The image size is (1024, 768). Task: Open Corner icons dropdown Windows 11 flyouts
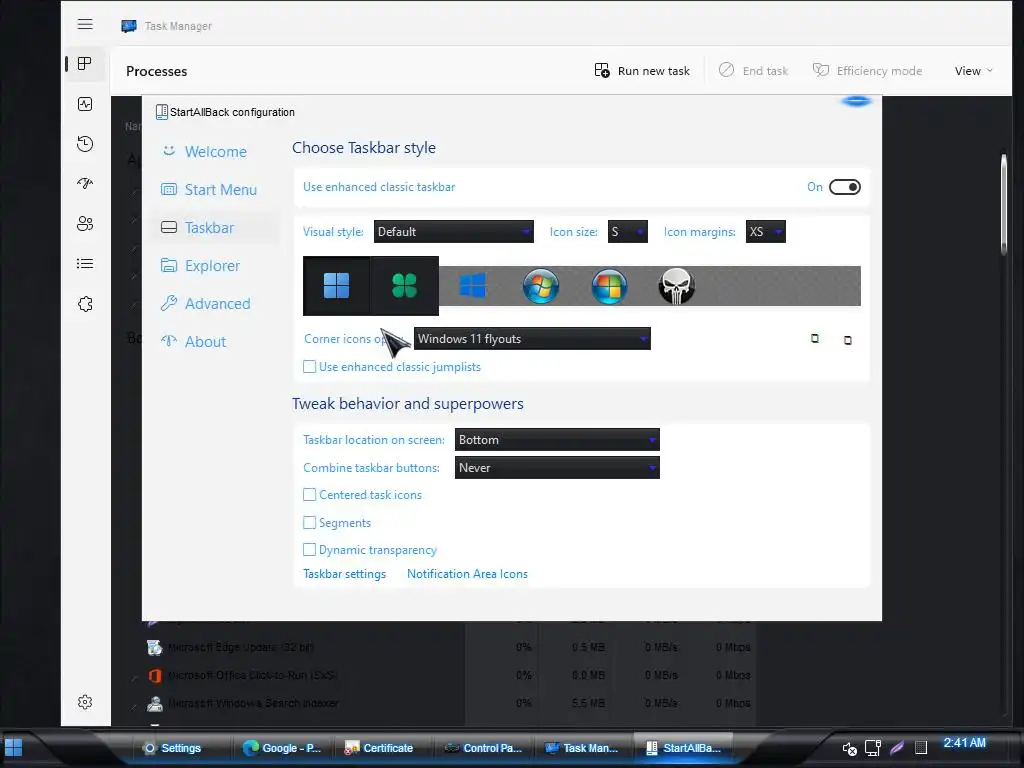(532, 339)
